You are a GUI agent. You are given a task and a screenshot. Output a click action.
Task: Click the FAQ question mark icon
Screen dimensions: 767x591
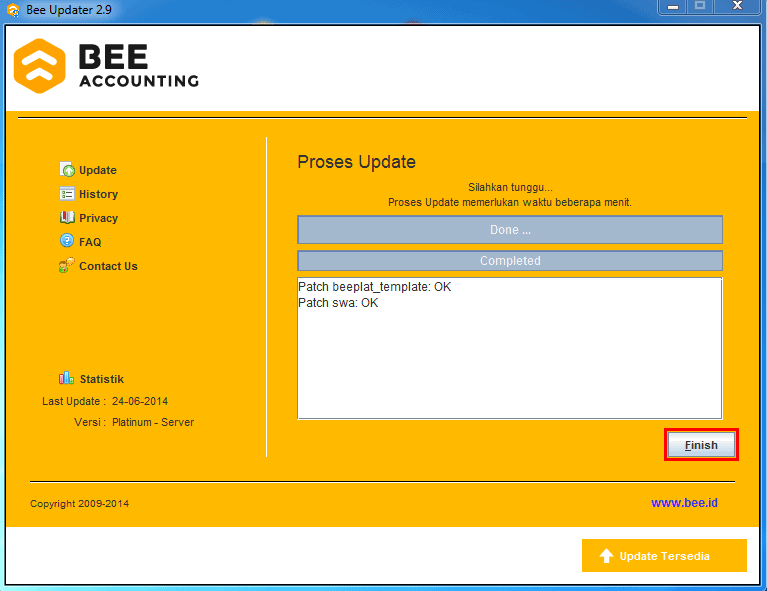tap(67, 241)
